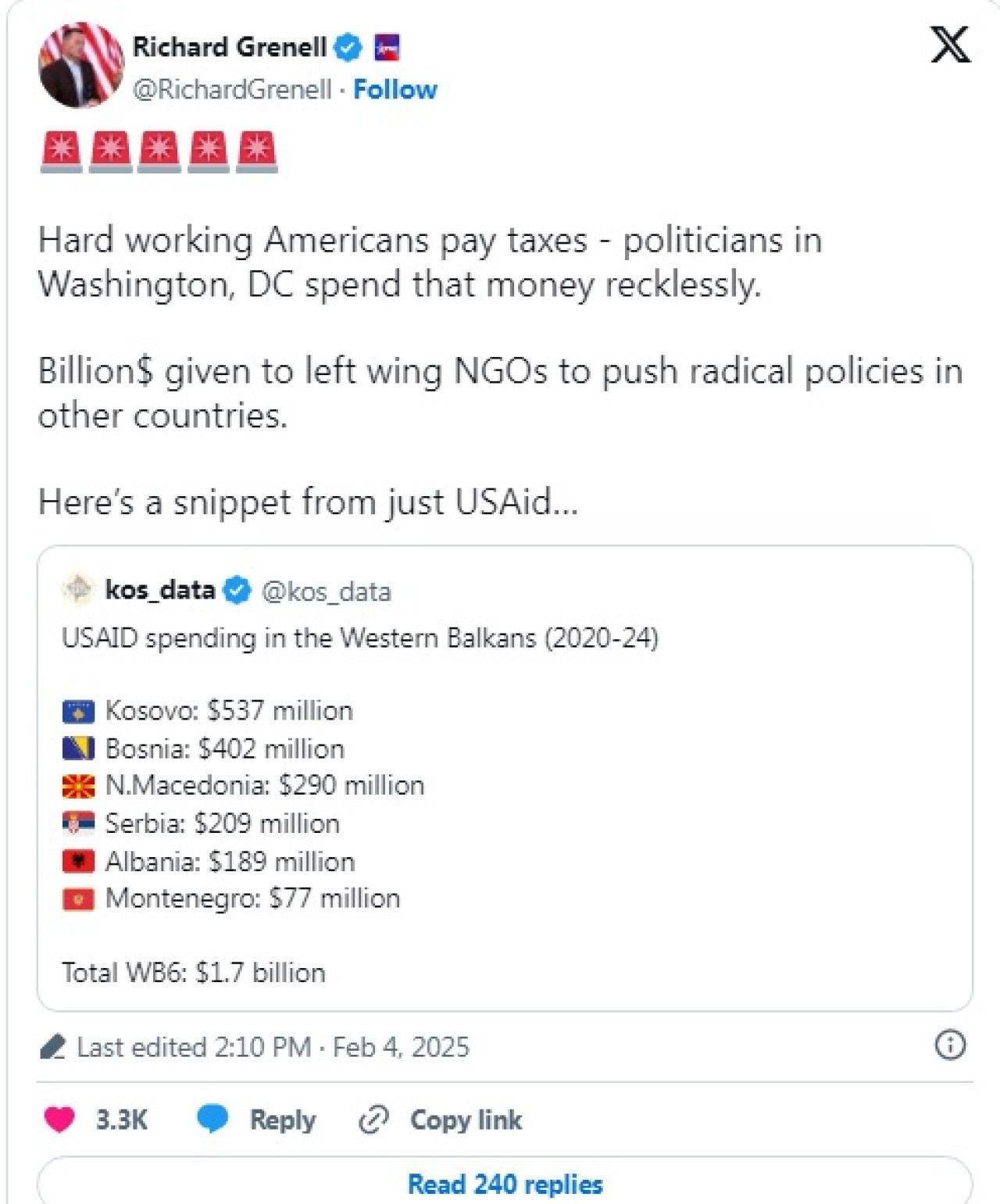The image size is (1000, 1204).
Task: Click the 3.3K likes count
Action: point(121,1120)
